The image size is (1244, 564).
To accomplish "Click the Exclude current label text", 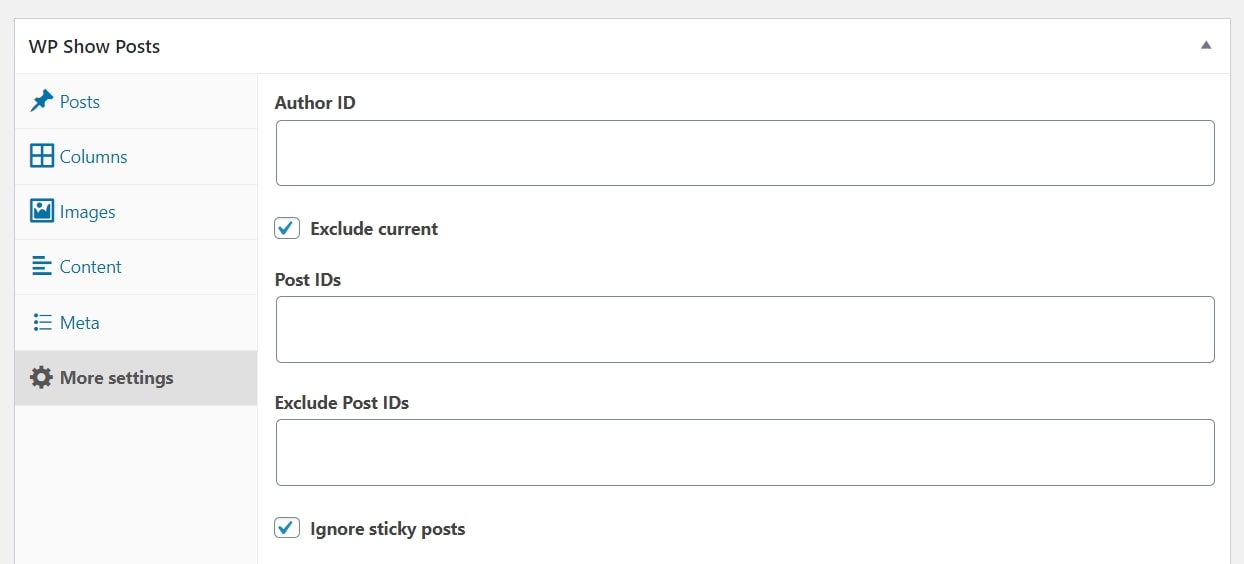I will pos(374,229).
